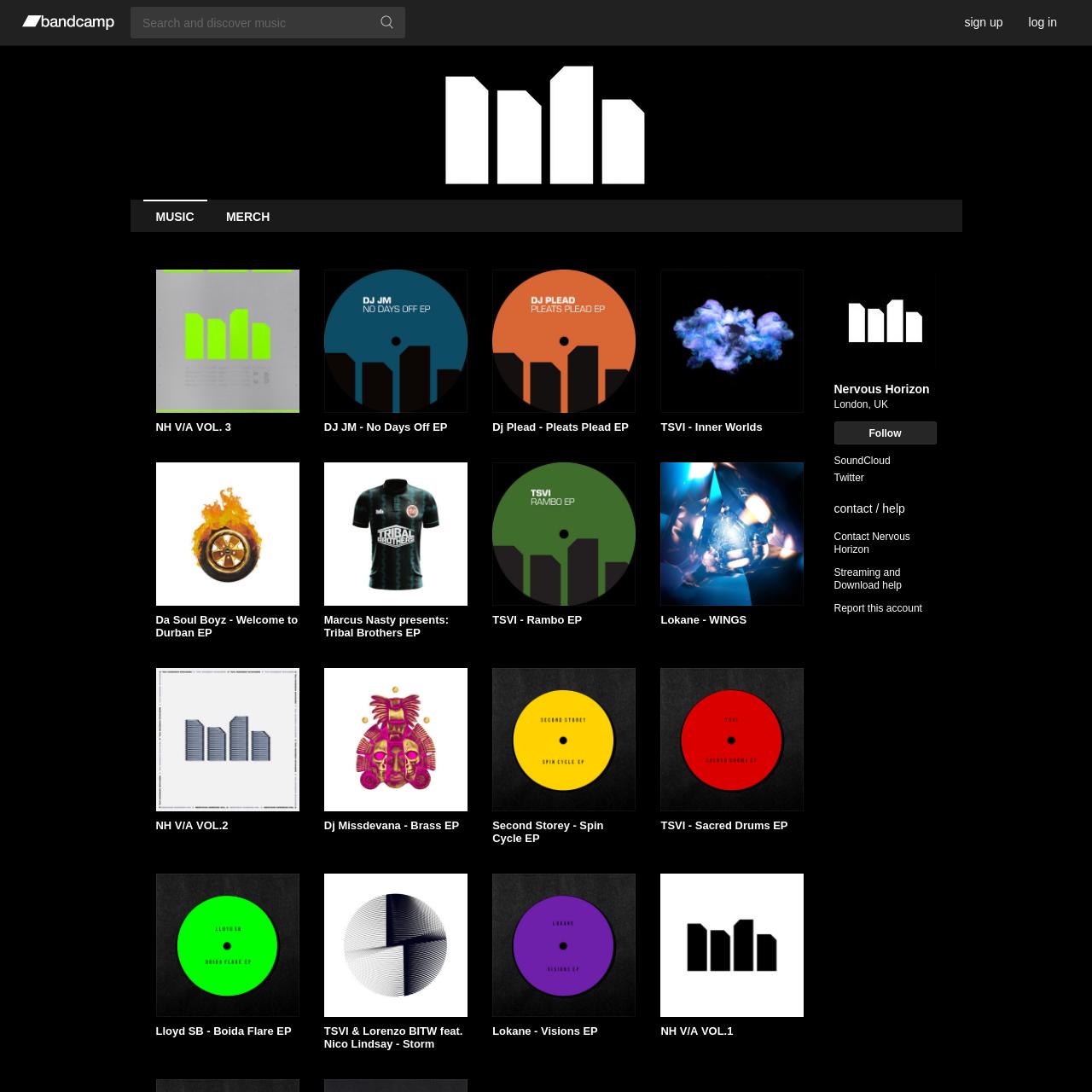Click 'Lokane - Visions EP' title

click(545, 1031)
